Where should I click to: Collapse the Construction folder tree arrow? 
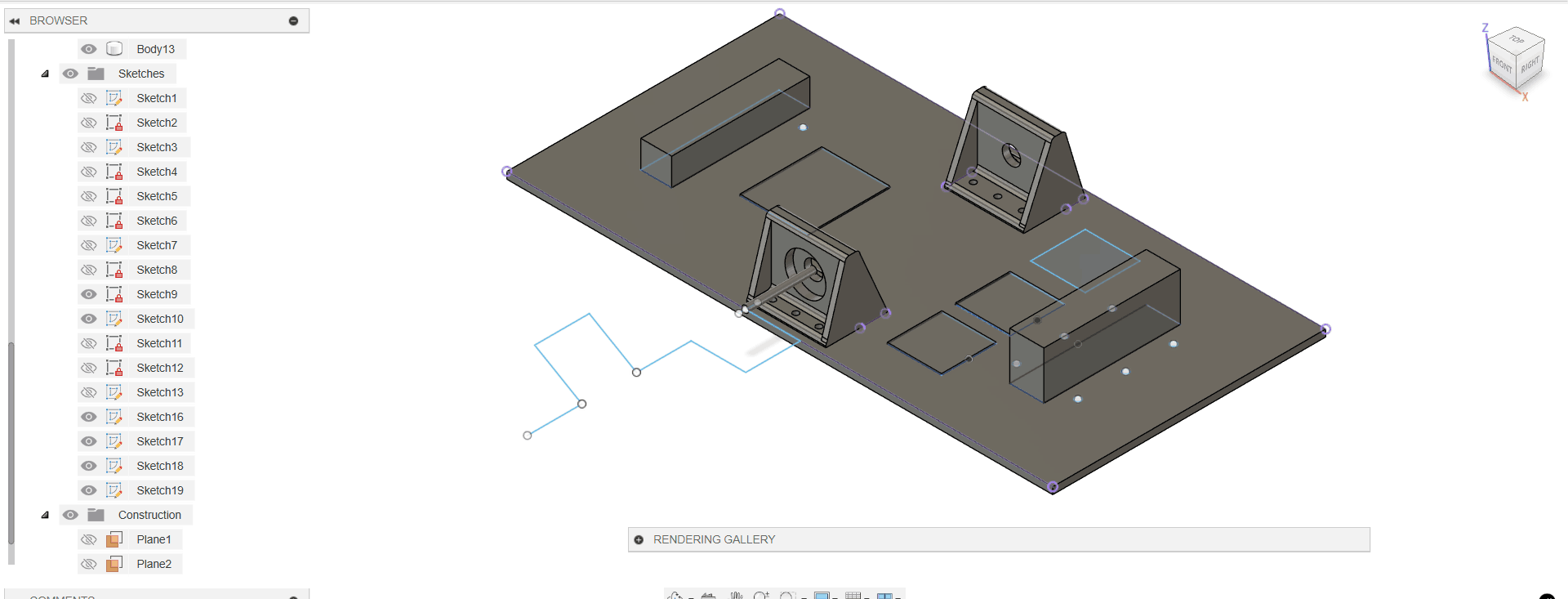point(45,515)
